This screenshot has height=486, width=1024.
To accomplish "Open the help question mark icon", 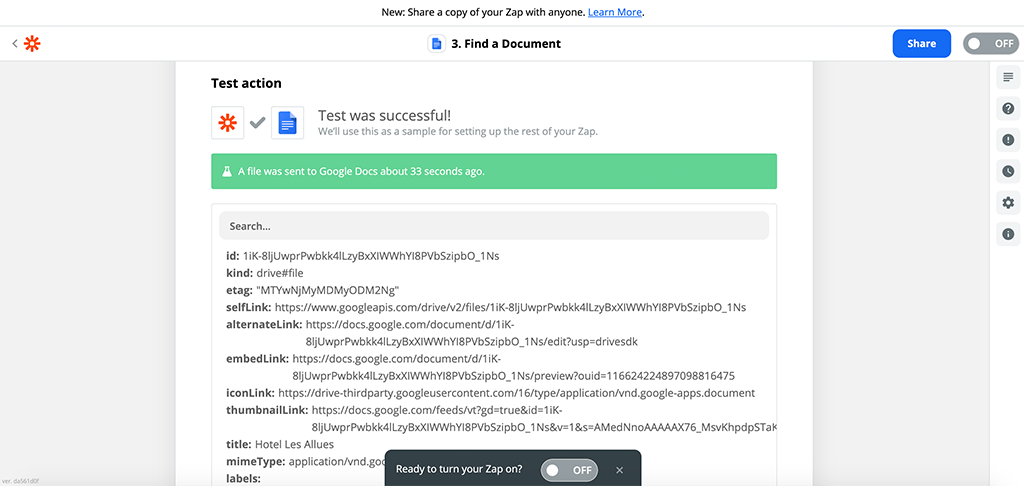I will tap(1008, 109).
